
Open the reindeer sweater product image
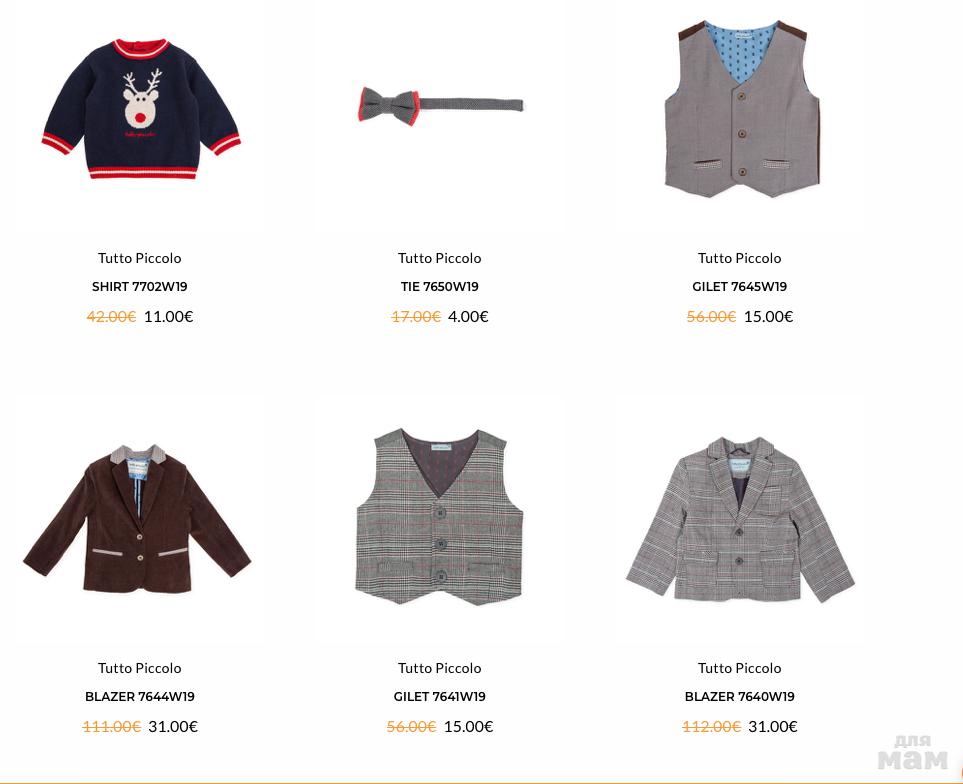coord(141,109)
